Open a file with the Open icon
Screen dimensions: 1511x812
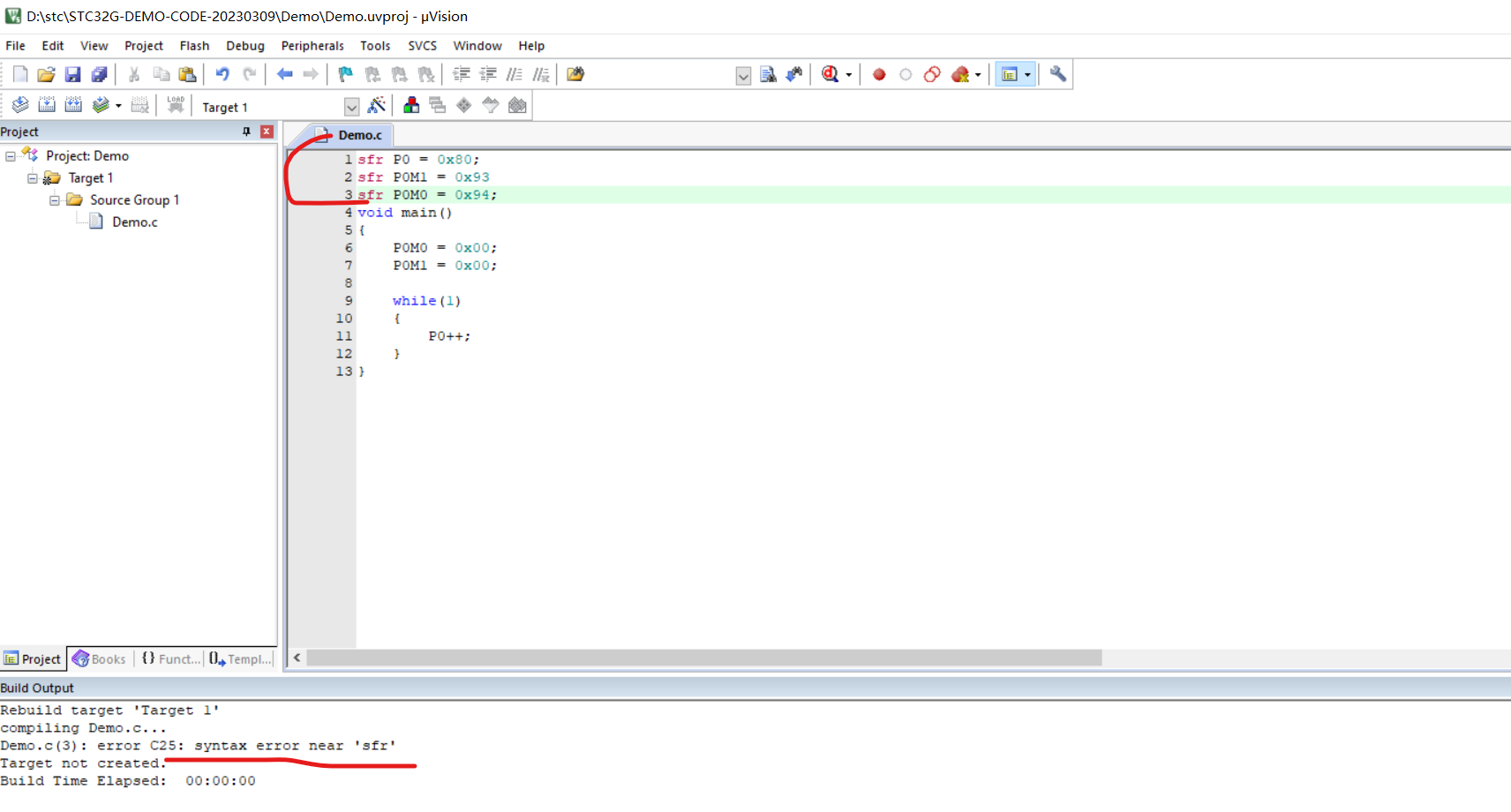tap(47, 75)
